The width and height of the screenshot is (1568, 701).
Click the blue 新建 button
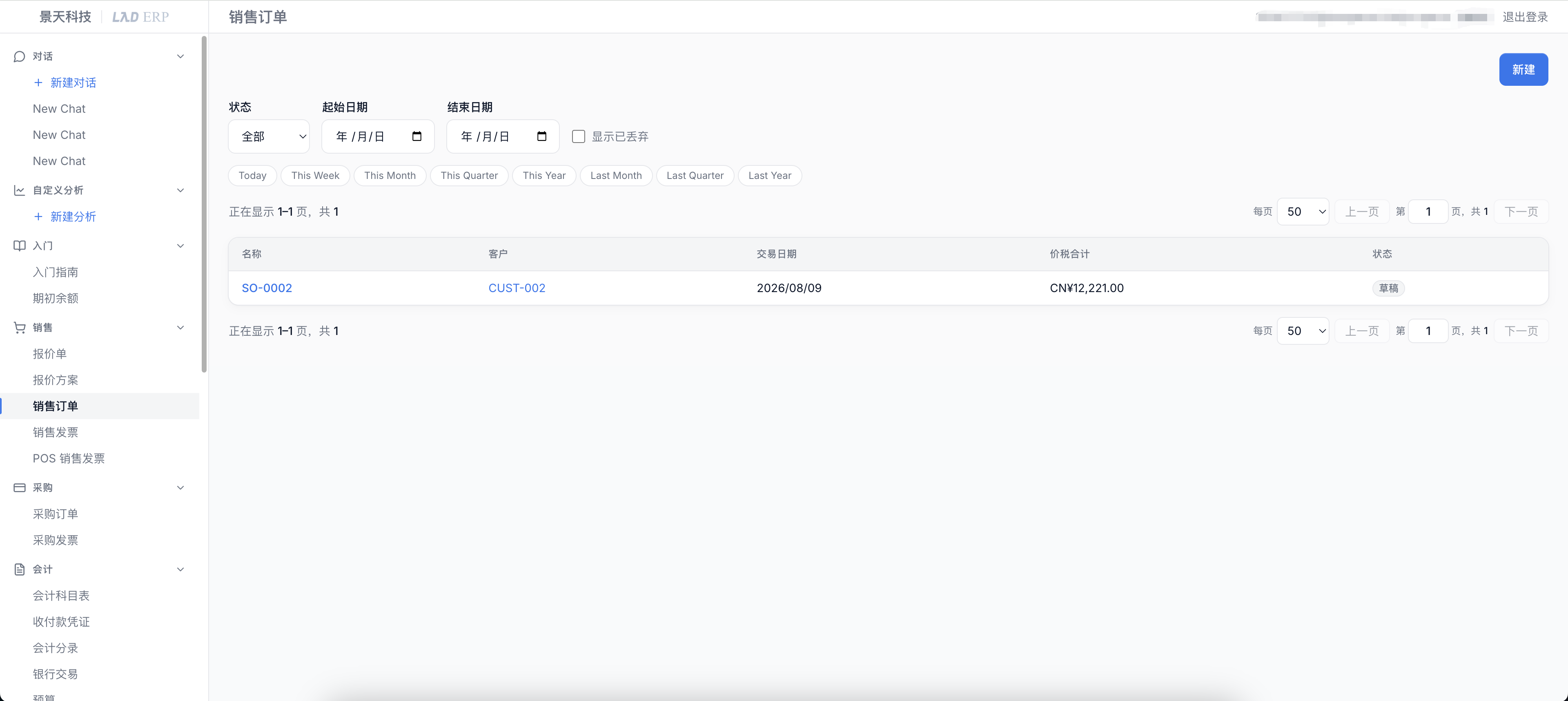1523,69
